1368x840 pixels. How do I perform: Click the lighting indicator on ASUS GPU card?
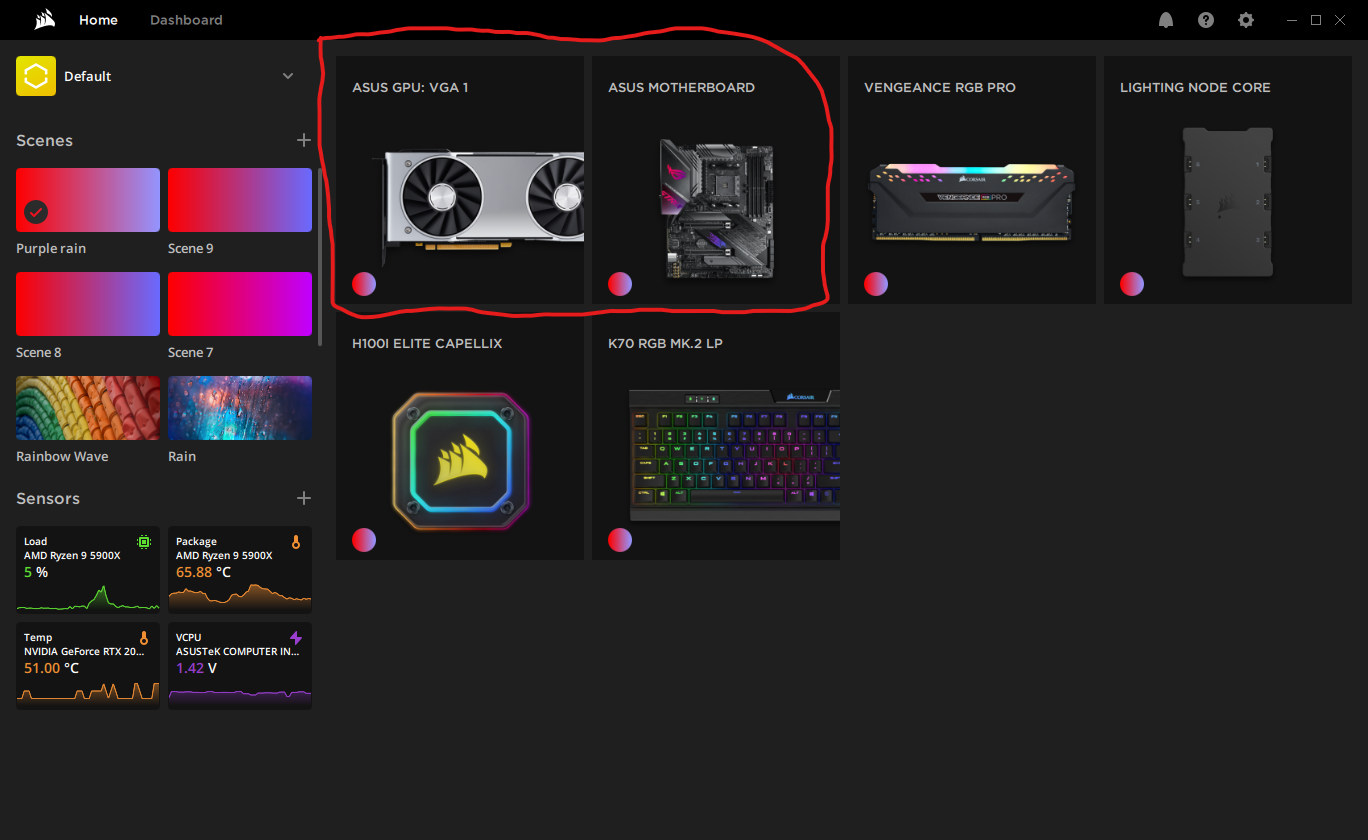[x=364, y=284]
